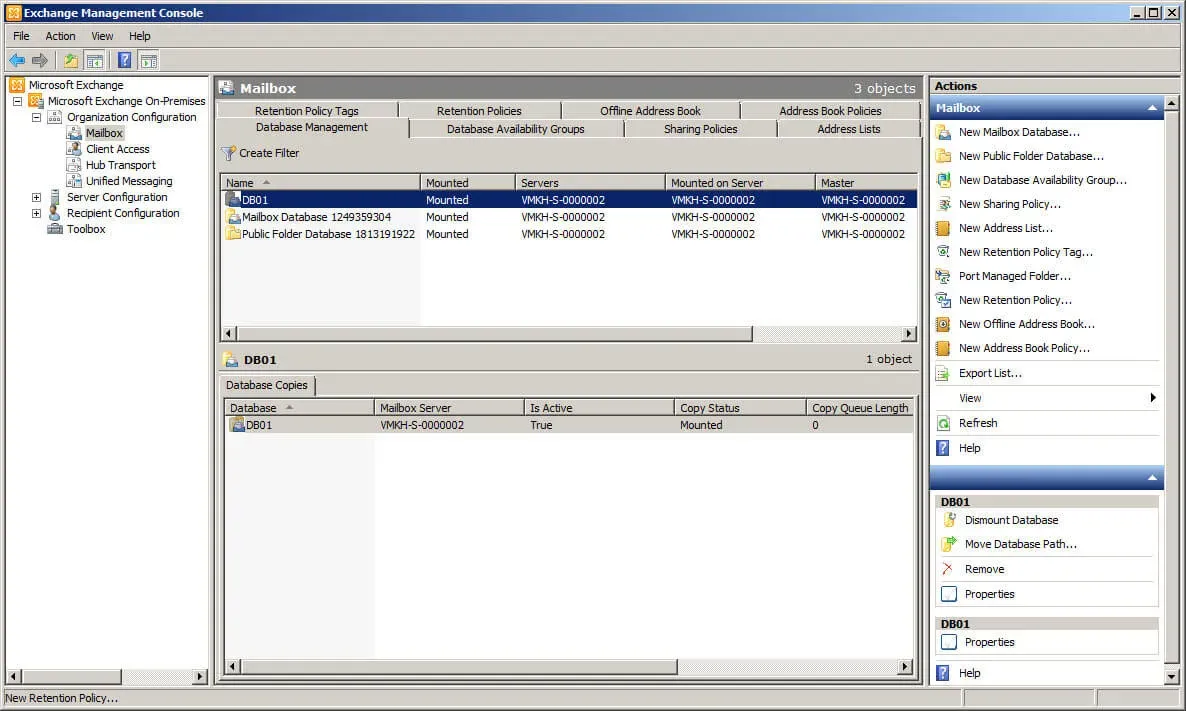Click the Port Managed Folder icon
The width and height of the screenshot is (1186, 711).
point(943,276)
